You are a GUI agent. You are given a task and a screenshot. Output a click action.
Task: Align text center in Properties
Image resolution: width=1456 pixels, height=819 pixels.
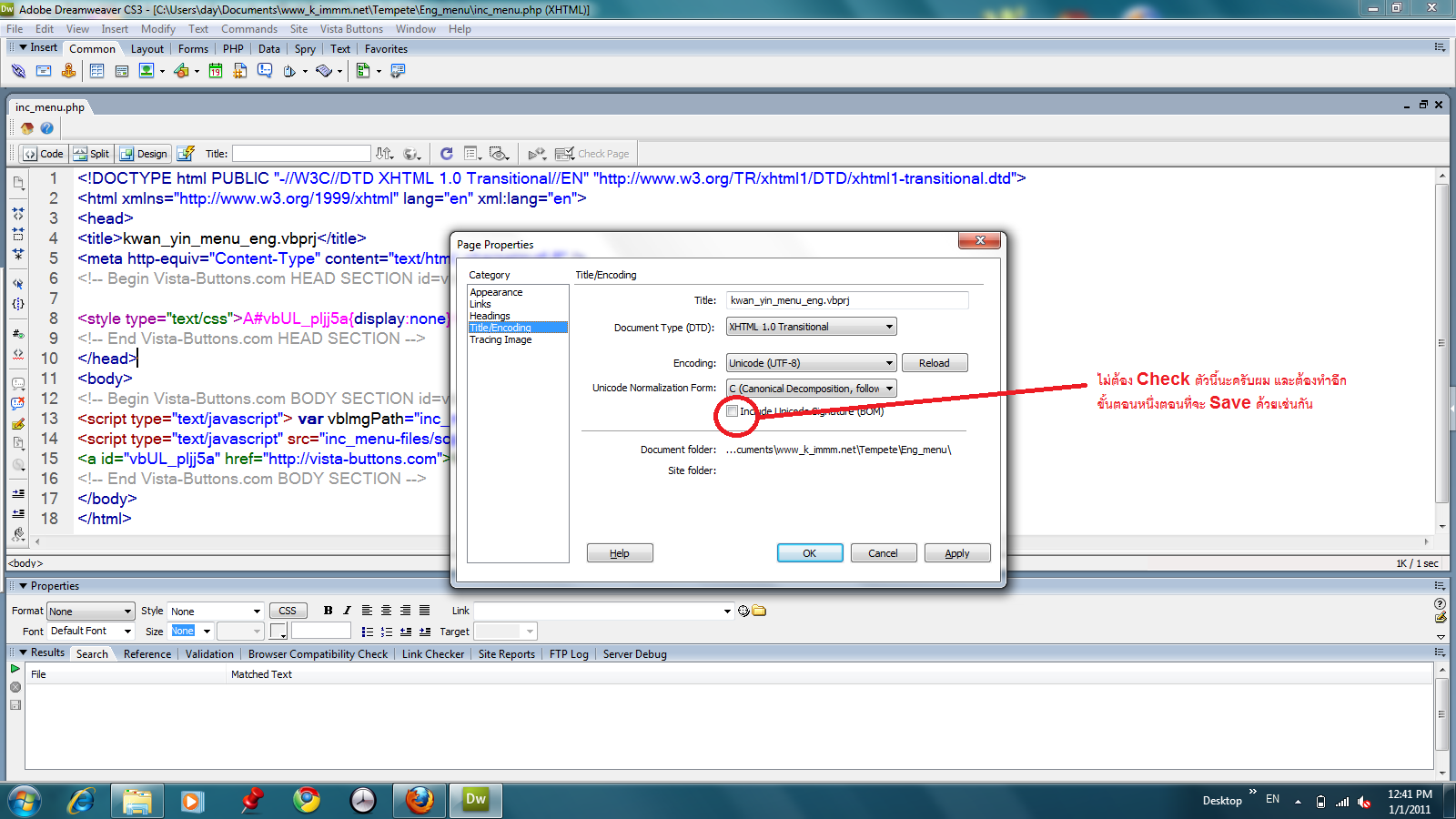point(386,611)
